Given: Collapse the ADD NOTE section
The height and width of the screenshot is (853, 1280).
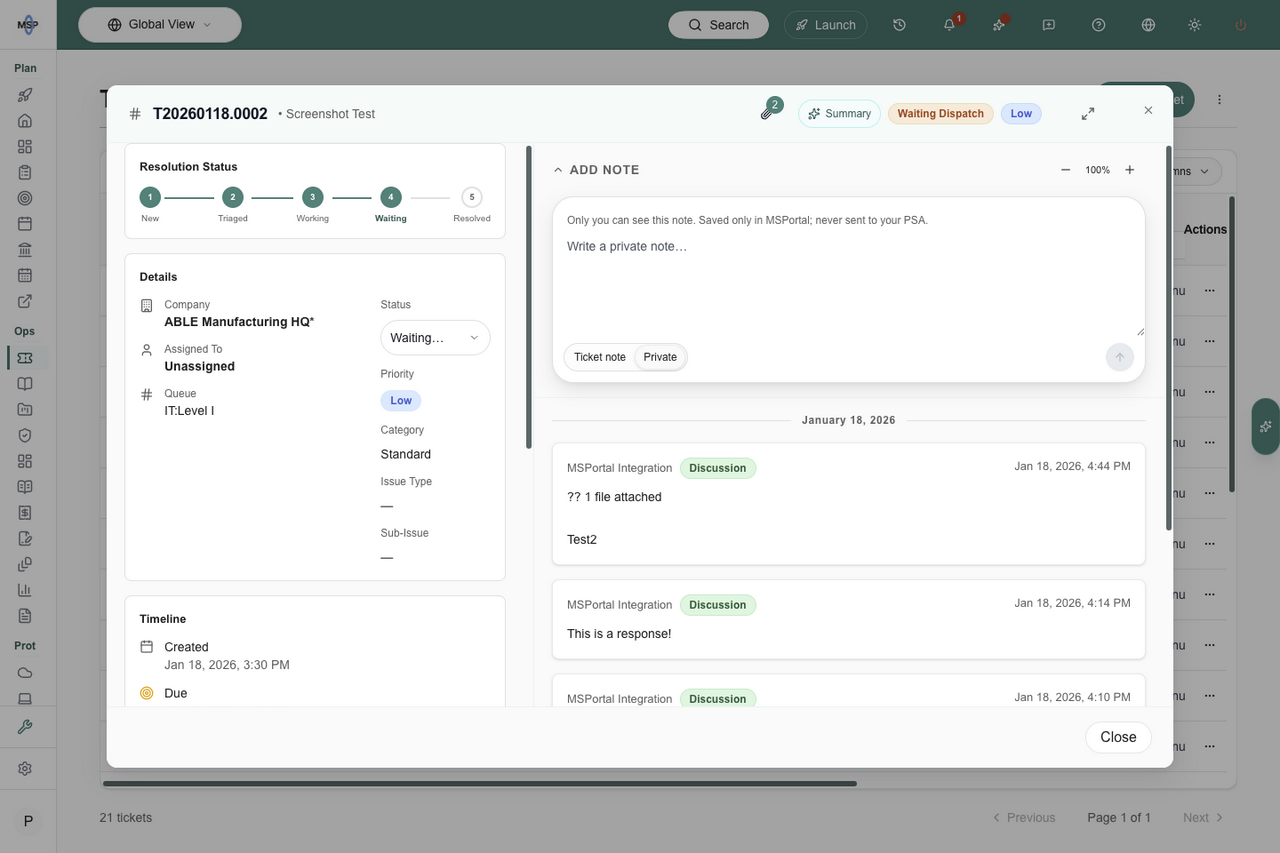Looking at the screenshot, I should pos(596,170).
